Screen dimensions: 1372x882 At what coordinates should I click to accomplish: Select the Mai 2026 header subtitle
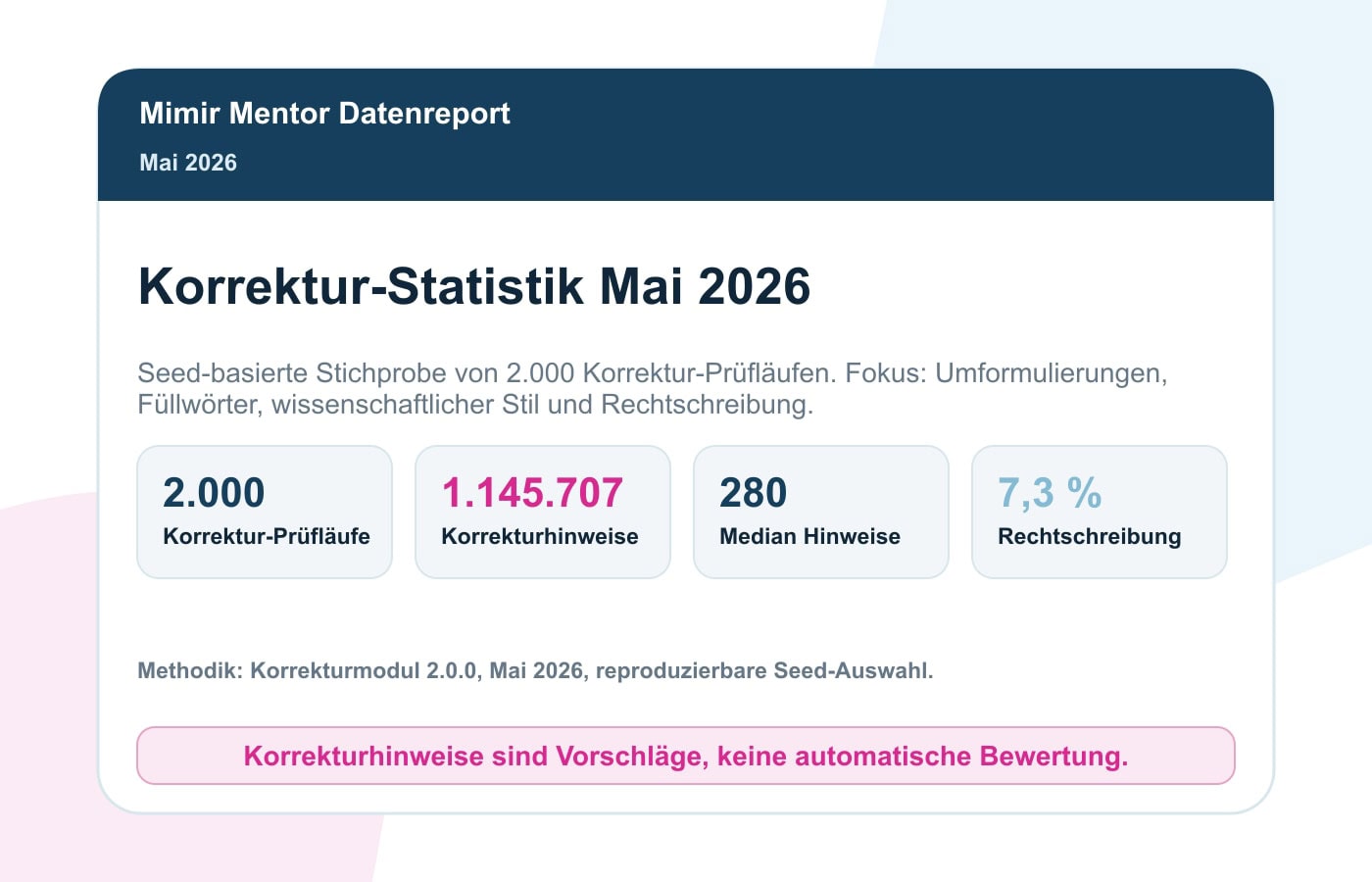[188, 163]
